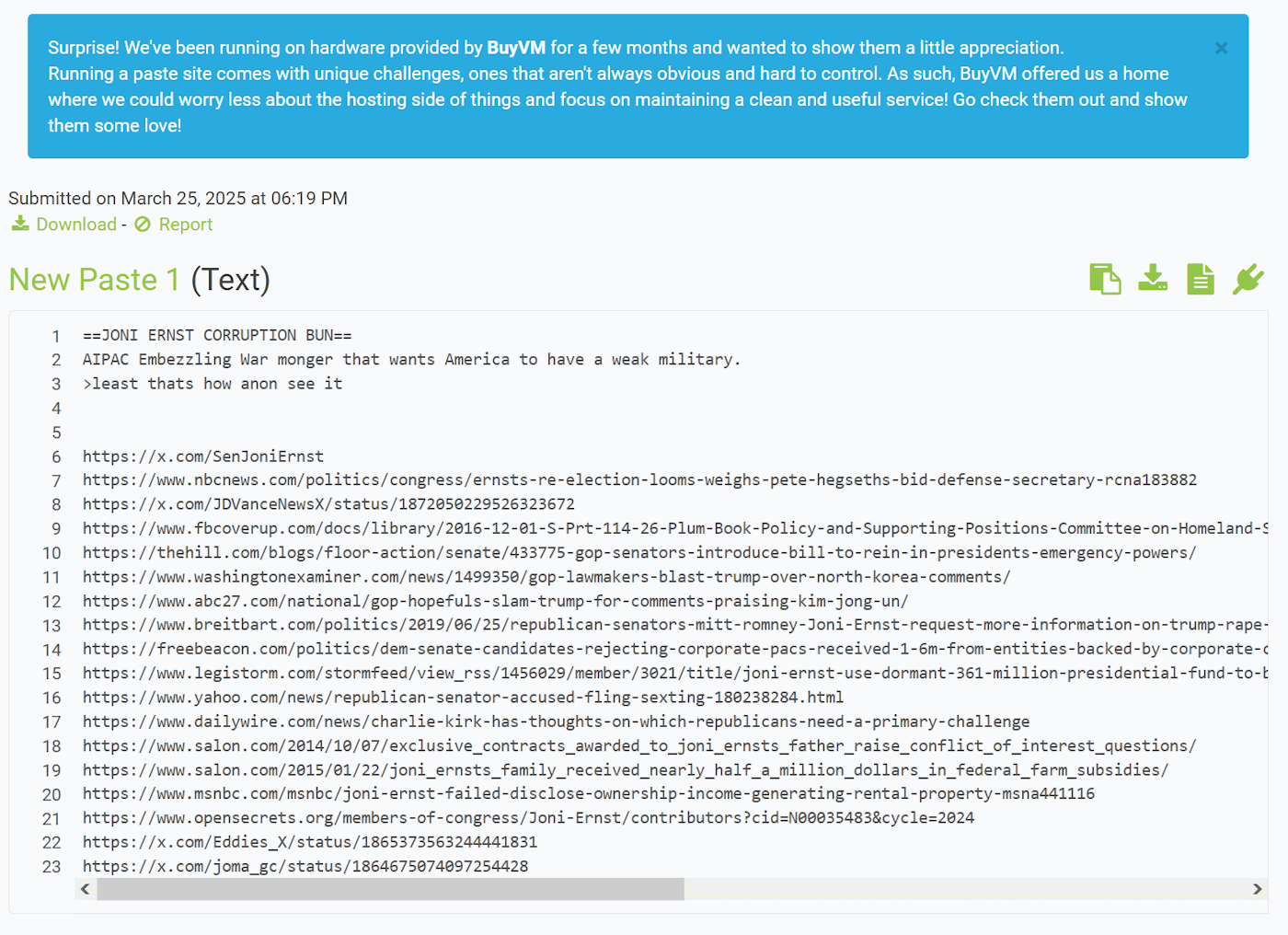This screenshot has width=1288, height=935.
Task: Click the horizontal scrollbar right arrow
Action: pos(1257,889)
